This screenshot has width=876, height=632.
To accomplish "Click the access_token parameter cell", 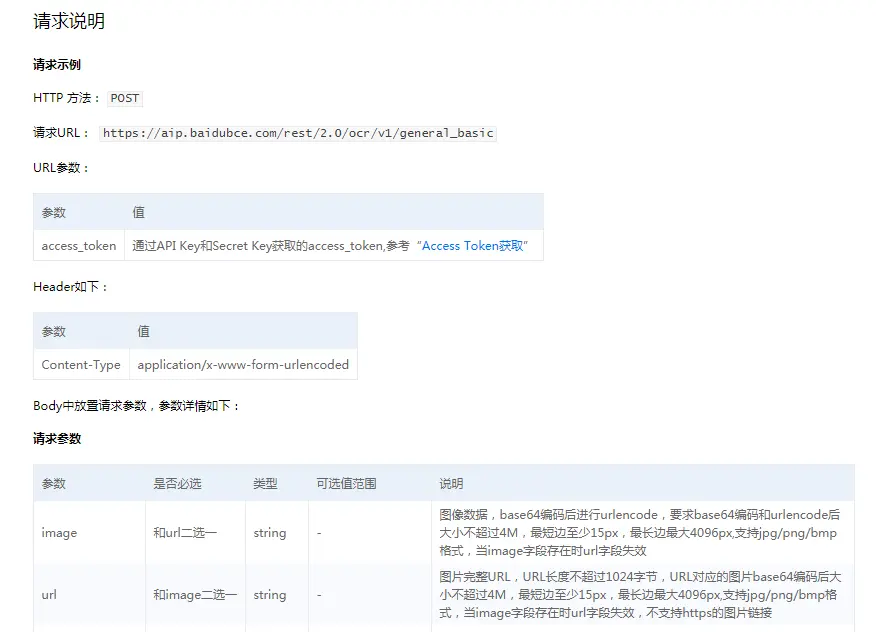I will 79,246.
